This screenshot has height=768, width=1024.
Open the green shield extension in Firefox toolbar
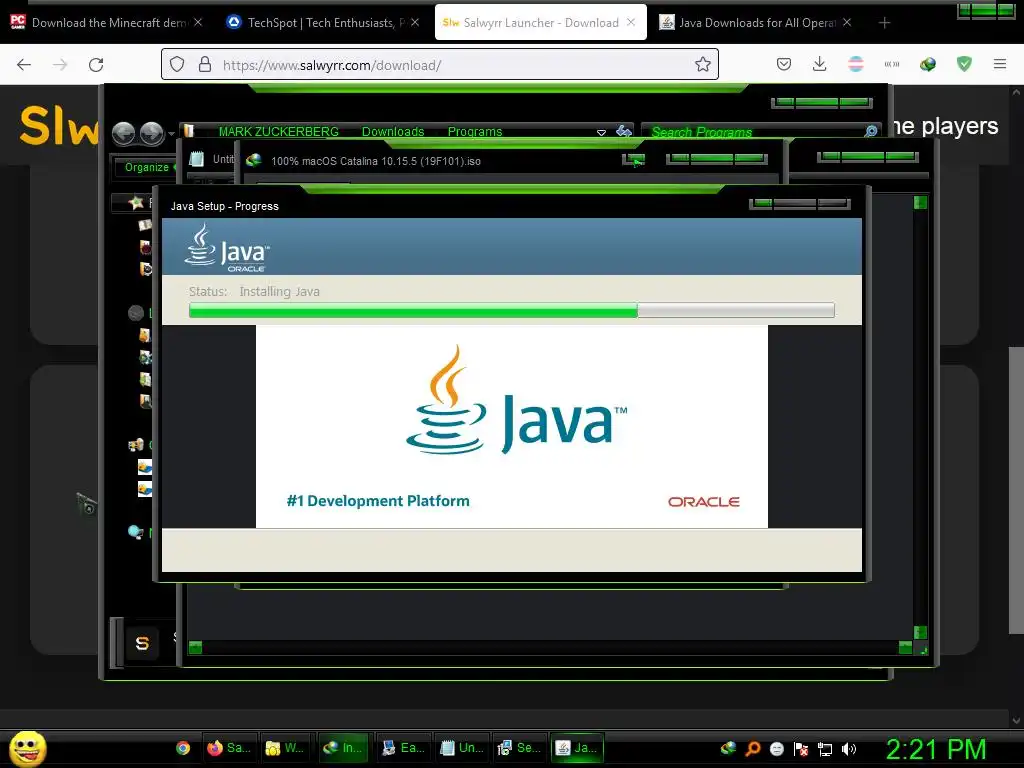click(964, 64)
